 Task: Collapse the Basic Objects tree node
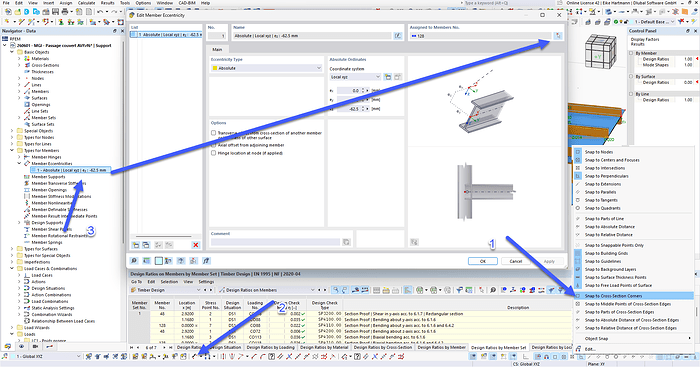[x=12, y=52]
